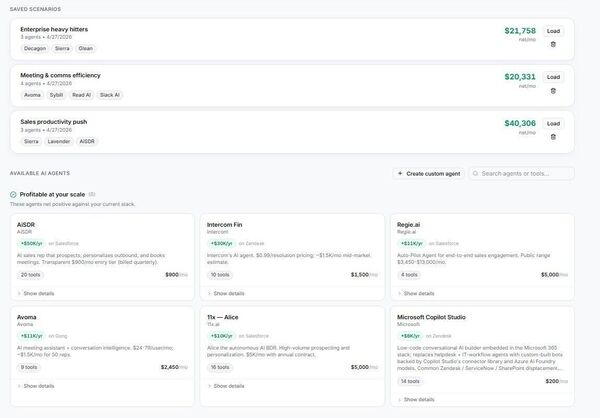
Task: Delete the Enterprise heavy hitters scenario
Action: (553, 44)
